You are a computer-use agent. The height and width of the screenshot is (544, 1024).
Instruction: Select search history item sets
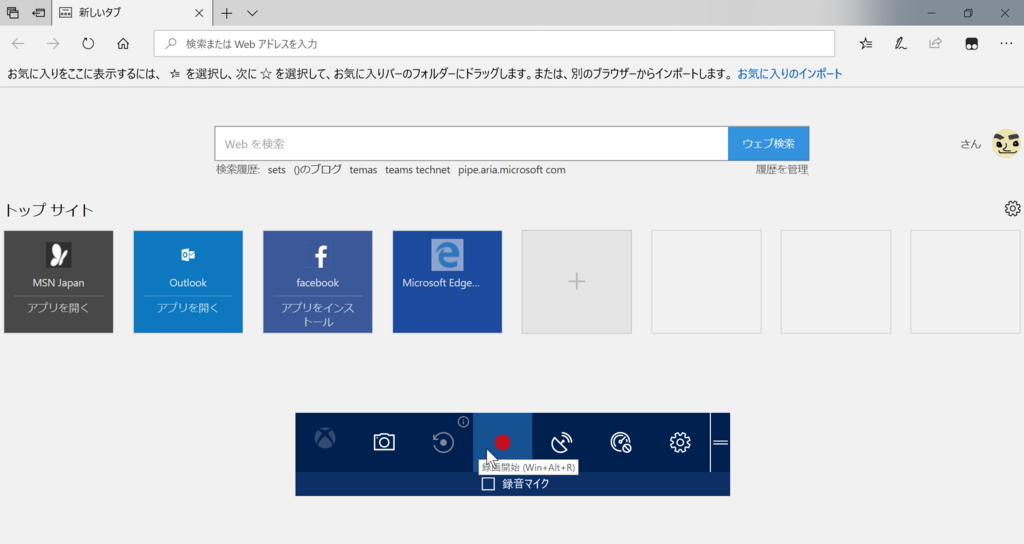coord(276,170)
